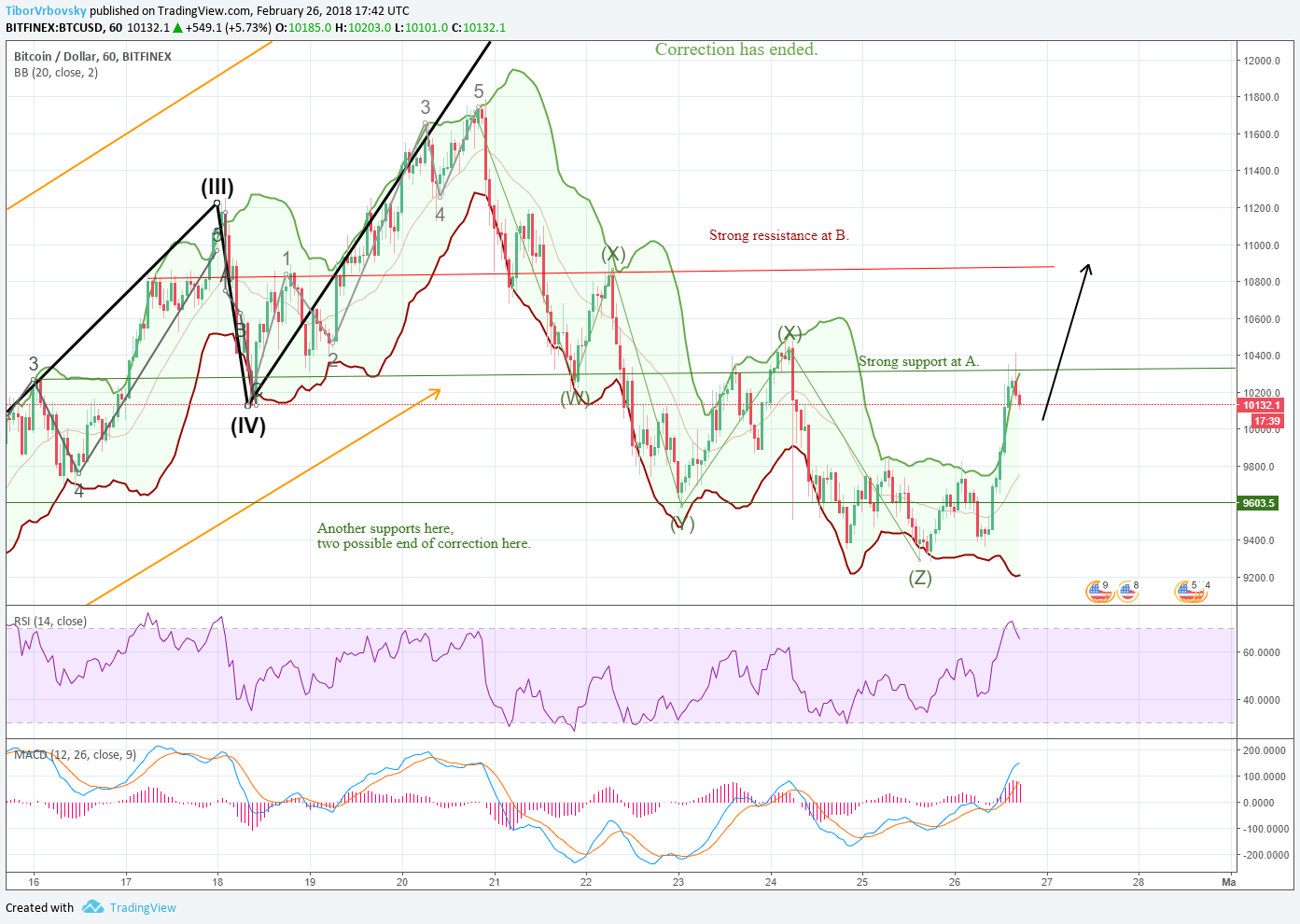Image resolution: width=1300 pixels, height=924 pixels.
Task: Click date 23 on the time axis
Action: [678, 881]
